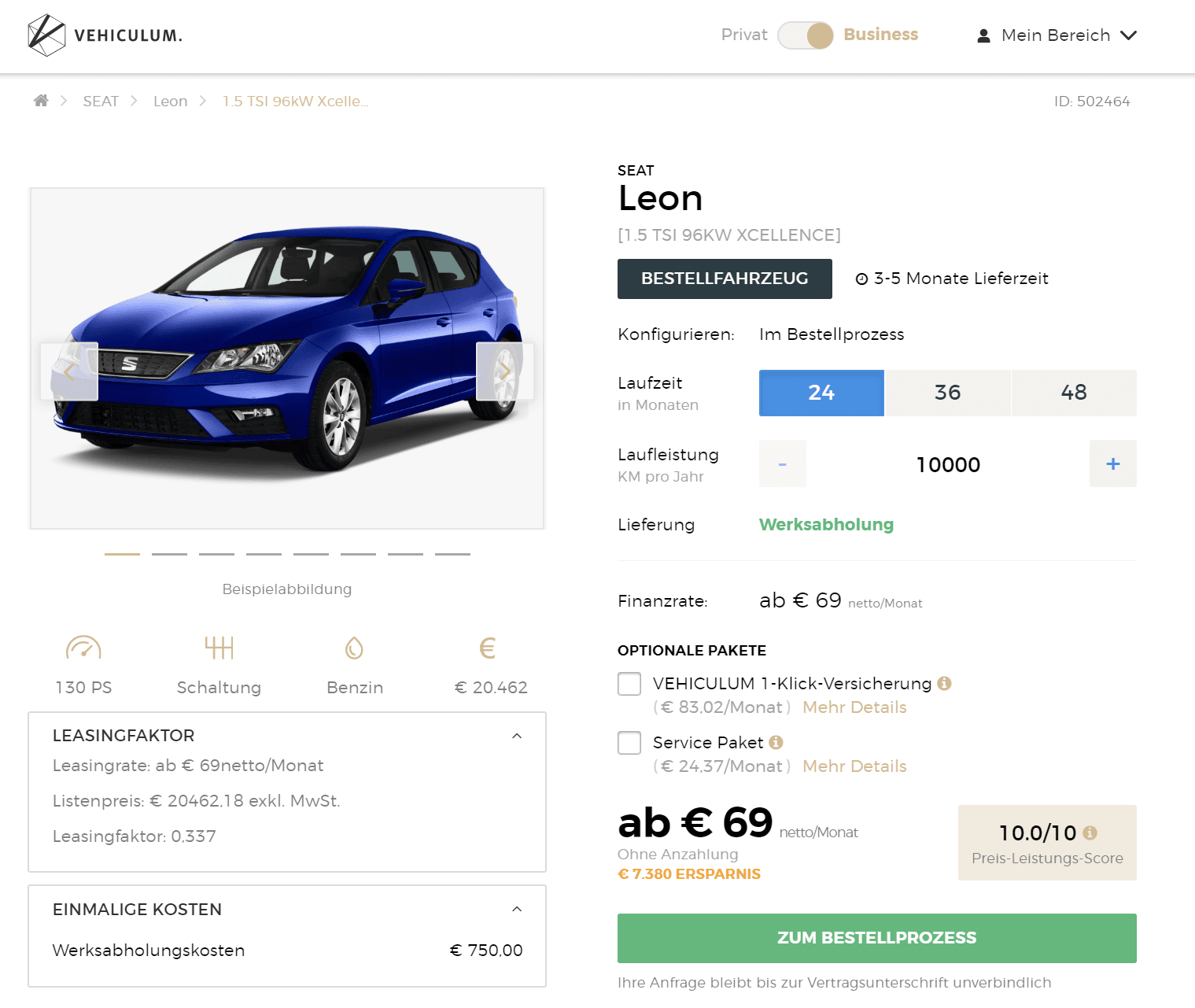Open Mehr Details for Service Paket
Screen dimensions: 1195x1008
tap(854, 766)
